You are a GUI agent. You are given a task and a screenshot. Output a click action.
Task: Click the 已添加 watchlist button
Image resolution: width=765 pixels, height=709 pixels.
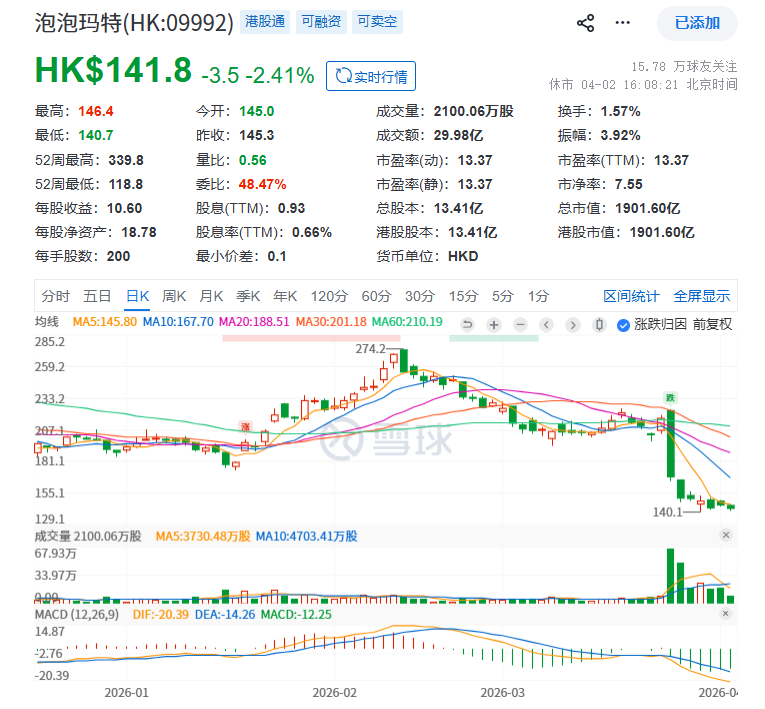pos(697,23)
